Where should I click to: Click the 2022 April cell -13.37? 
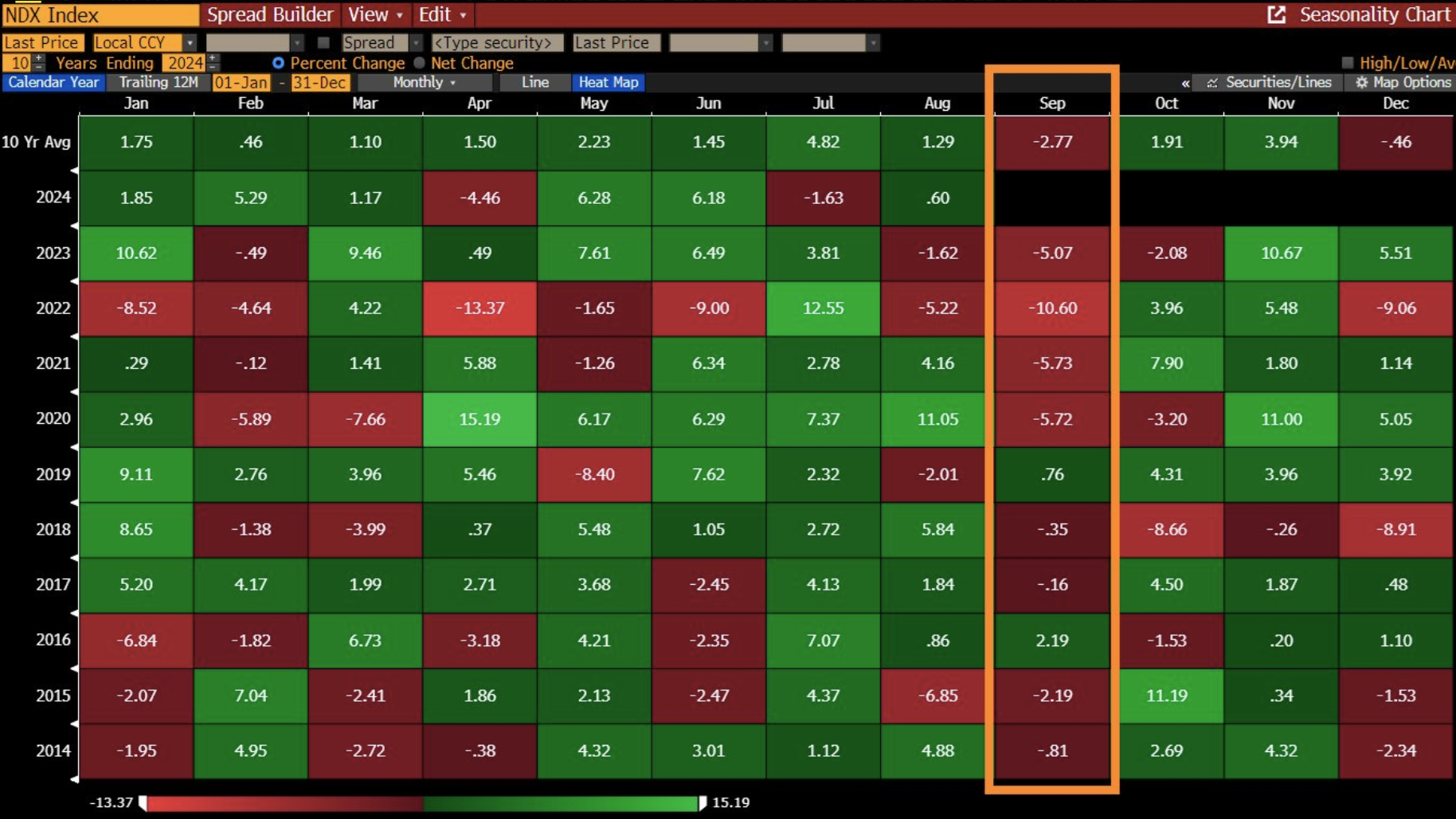[479, 308]
